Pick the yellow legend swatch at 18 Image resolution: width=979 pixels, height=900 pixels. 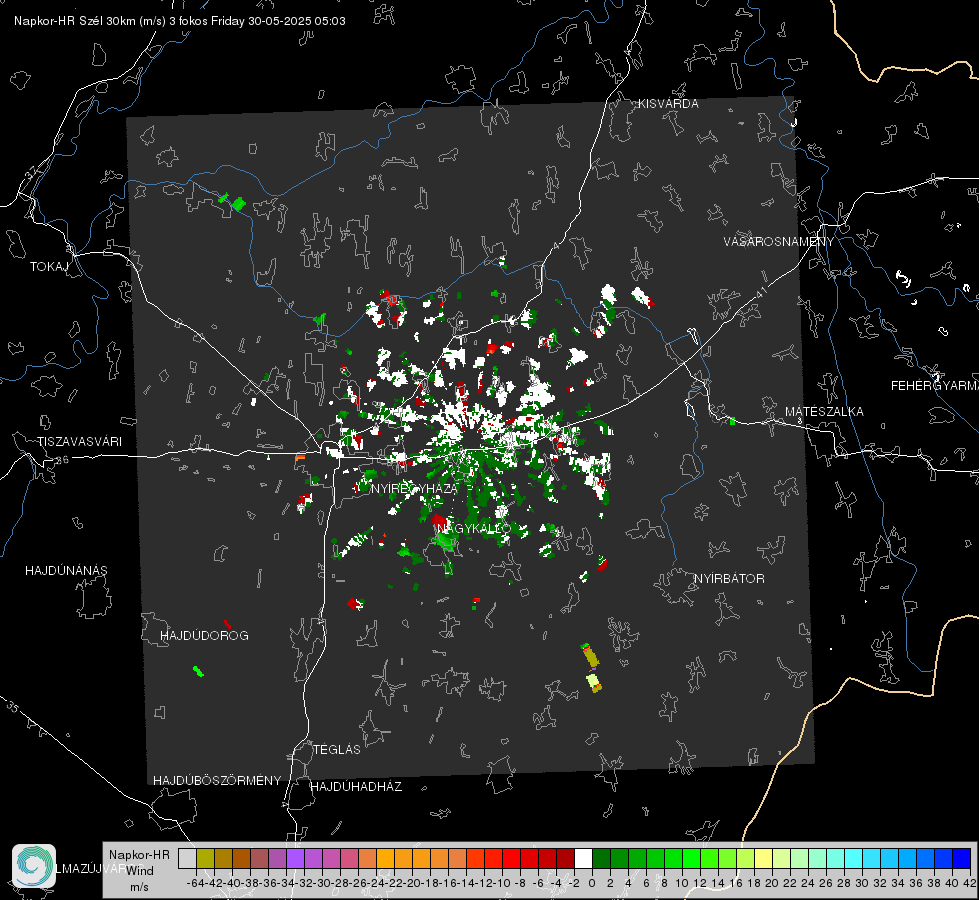point(763,858)
